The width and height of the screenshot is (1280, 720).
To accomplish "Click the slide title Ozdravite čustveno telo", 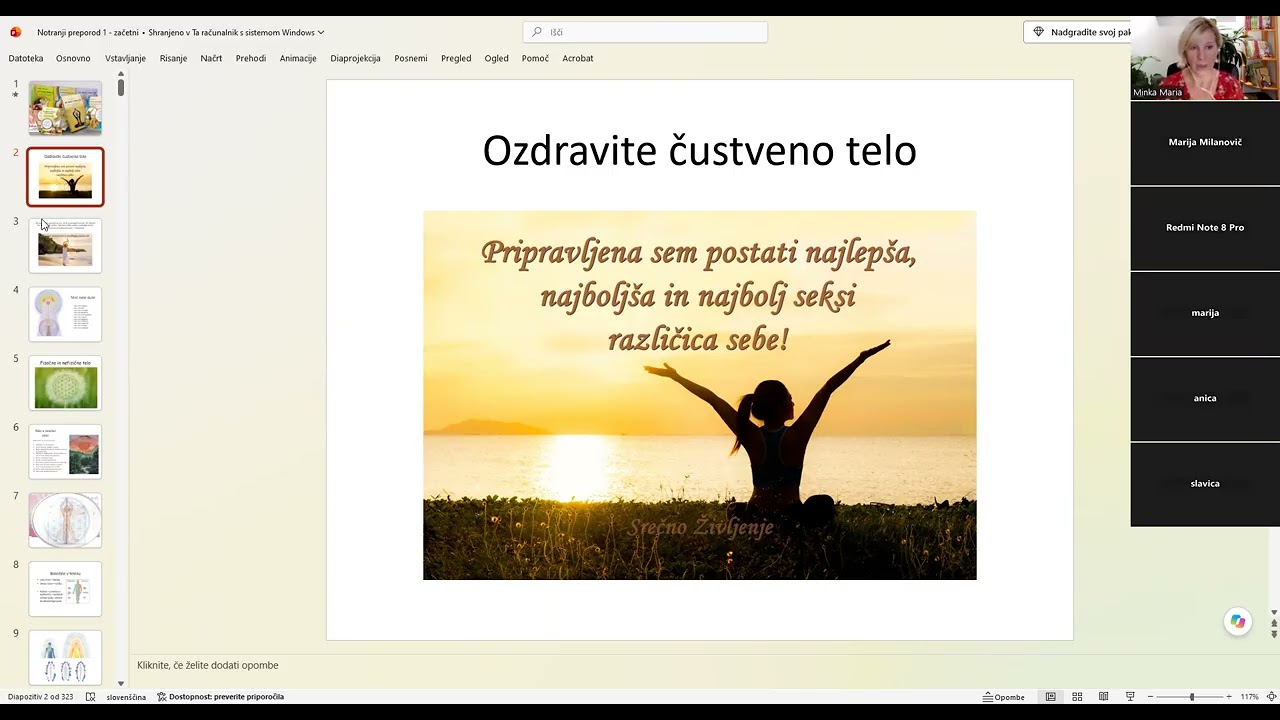I will [x=700, y=150].
